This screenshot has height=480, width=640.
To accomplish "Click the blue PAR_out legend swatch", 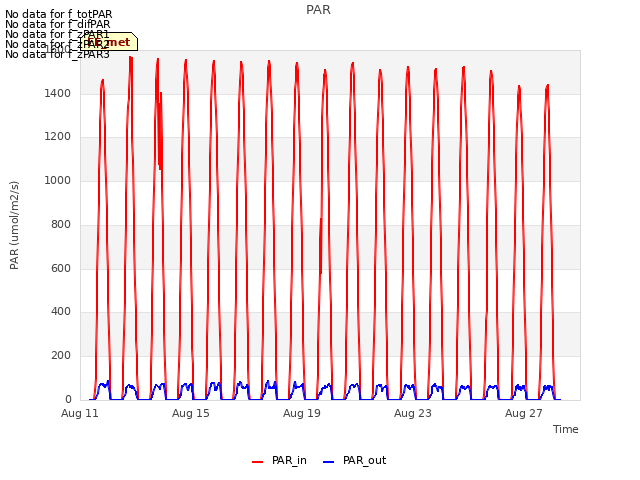I will (x=329, y=462).
